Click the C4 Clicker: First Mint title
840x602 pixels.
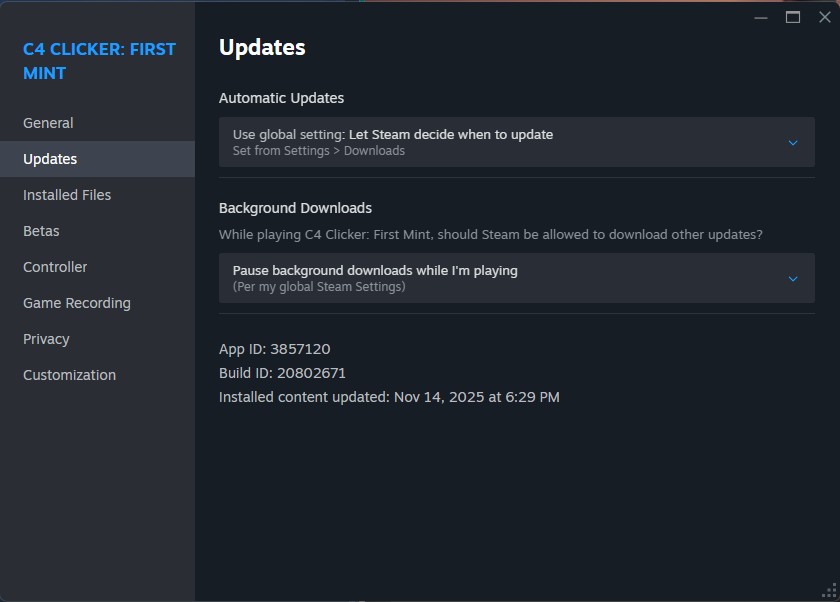(x=99, y=61)
